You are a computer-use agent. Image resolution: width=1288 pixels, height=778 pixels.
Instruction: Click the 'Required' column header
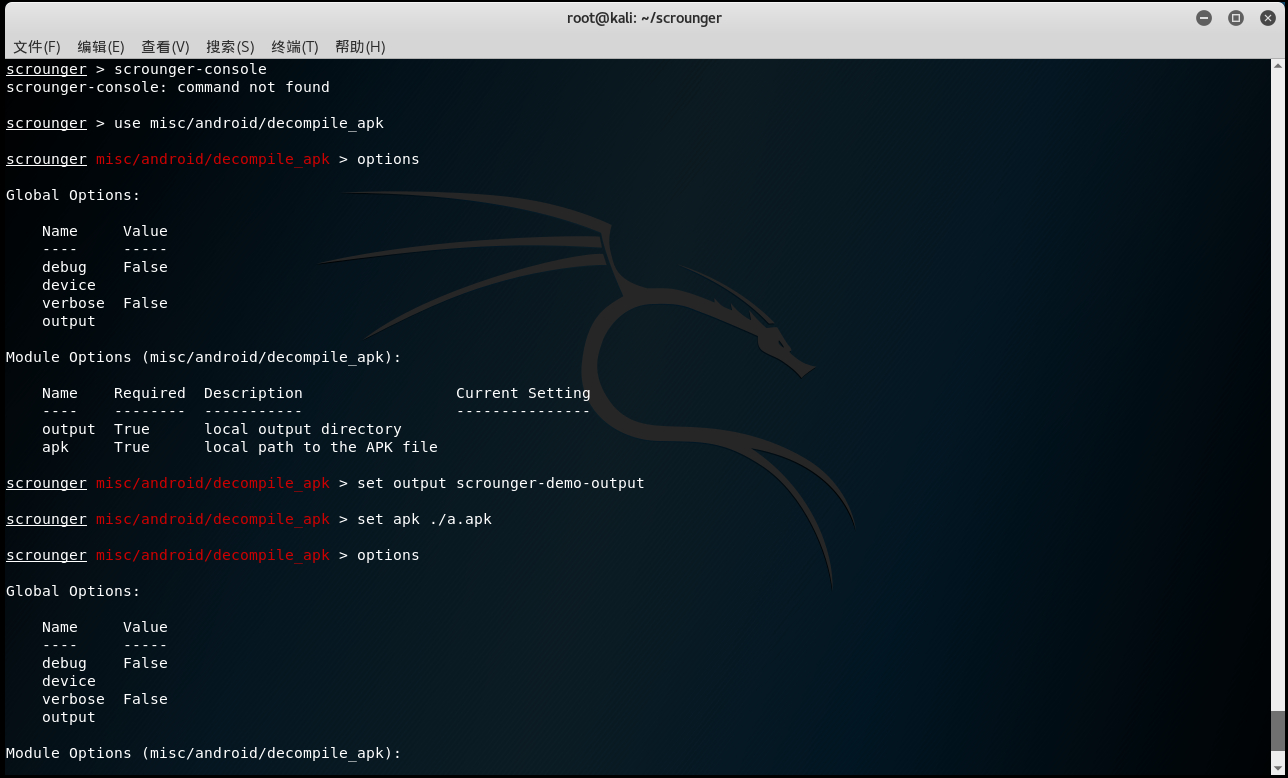[x=150, y=393]
